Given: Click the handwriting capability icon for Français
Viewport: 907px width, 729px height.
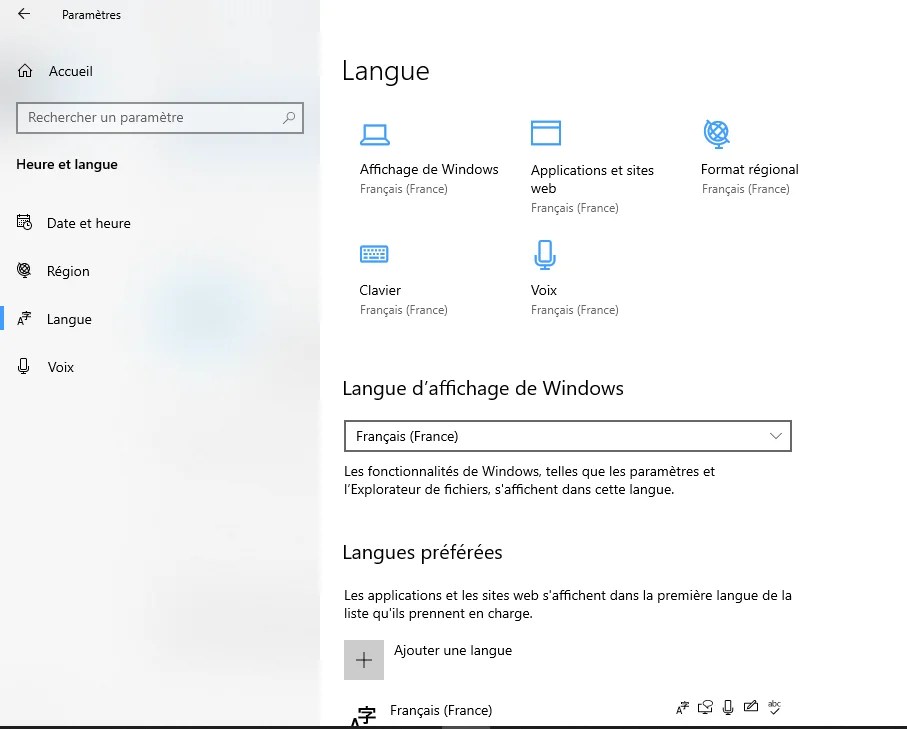Looking at the screenshot, I should coord(751,707).
